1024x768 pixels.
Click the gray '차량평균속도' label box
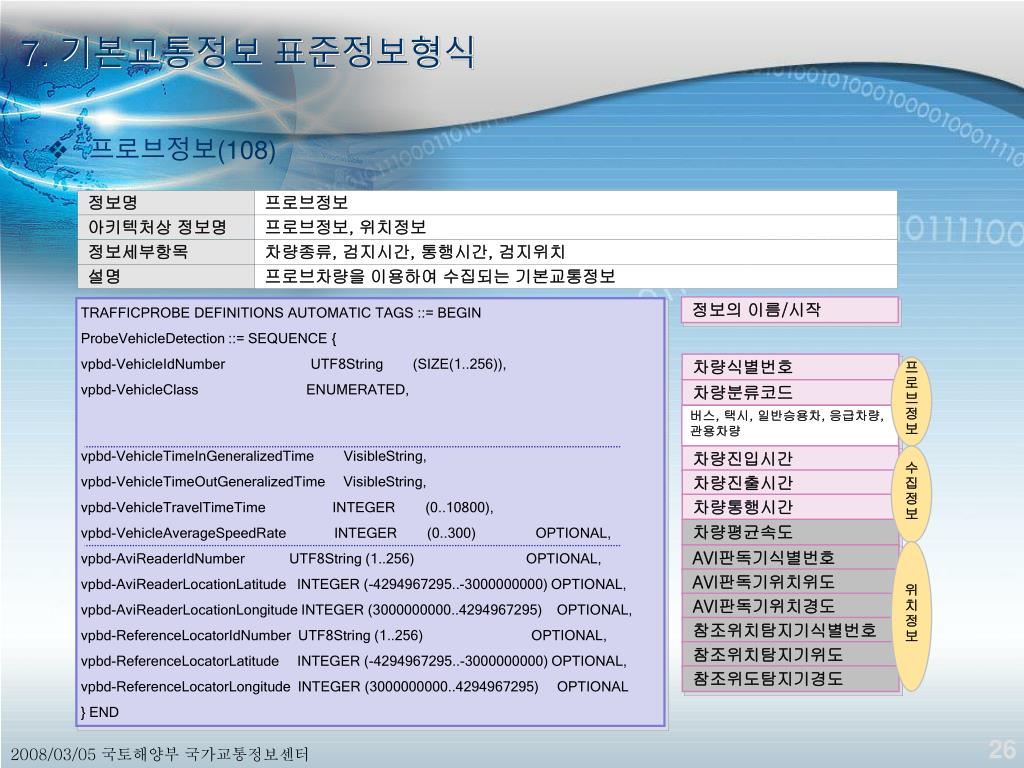pos(790,532)
